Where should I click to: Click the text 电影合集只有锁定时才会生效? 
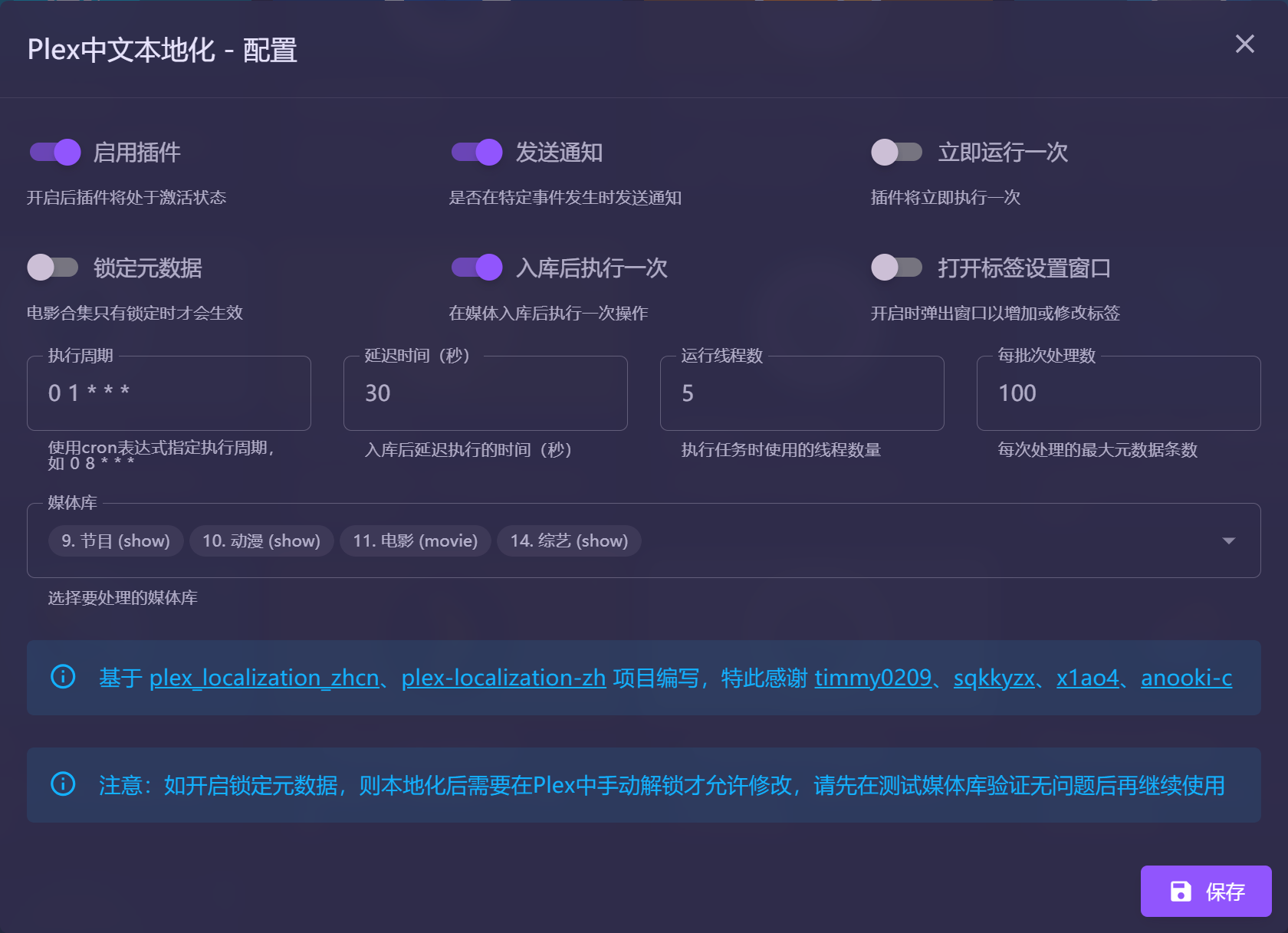pos(135,313)
